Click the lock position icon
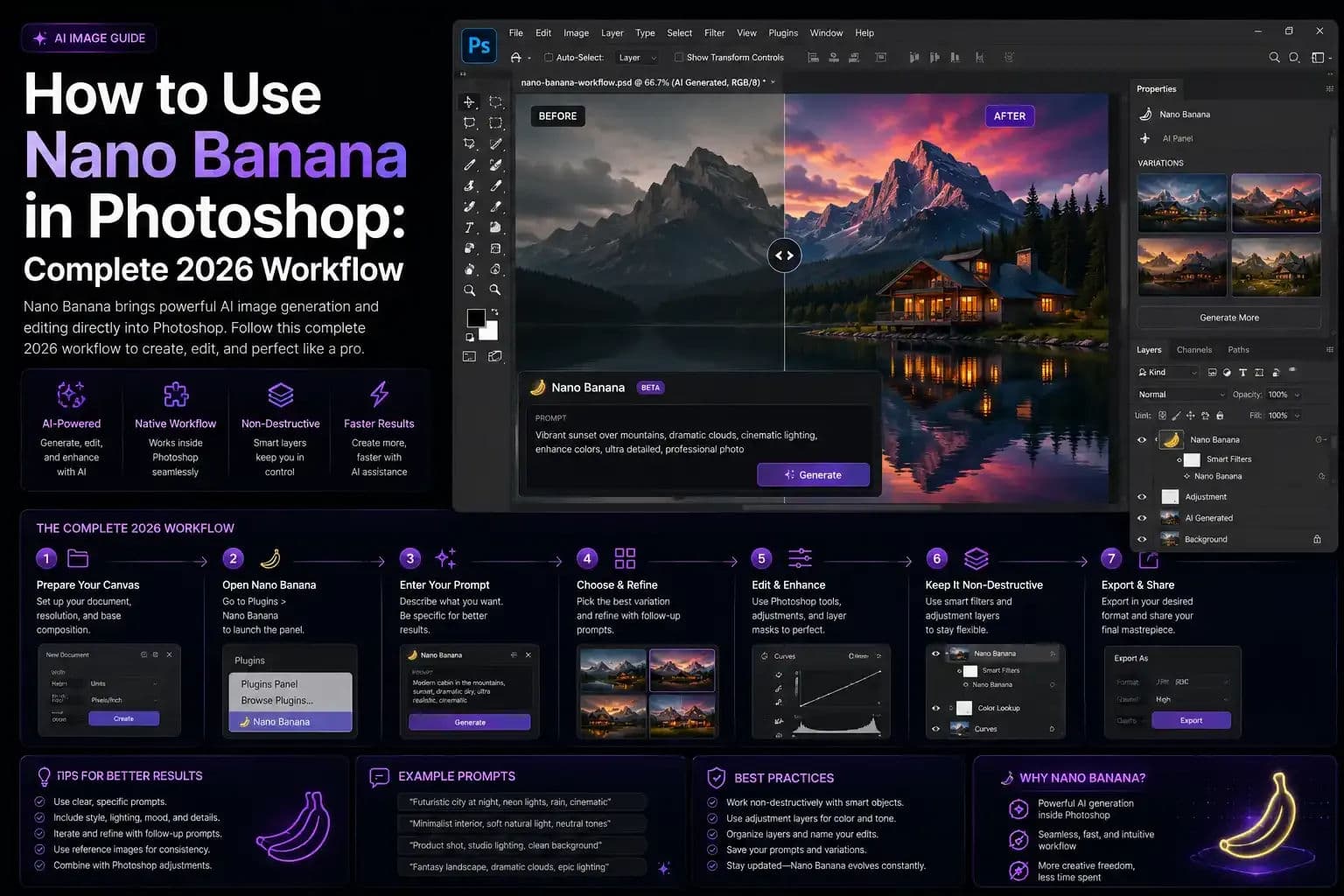 tap(1191, 416)
